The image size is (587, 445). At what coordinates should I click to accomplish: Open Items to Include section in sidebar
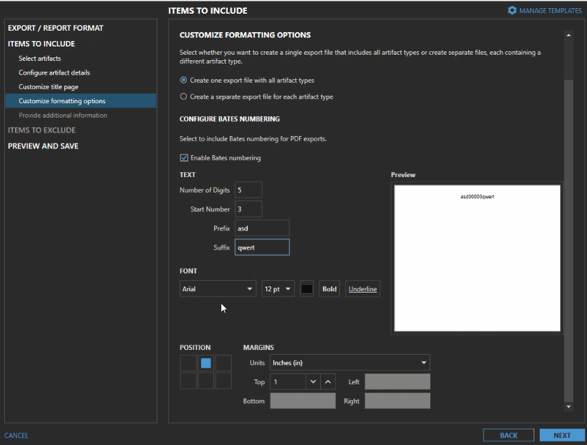41,44
